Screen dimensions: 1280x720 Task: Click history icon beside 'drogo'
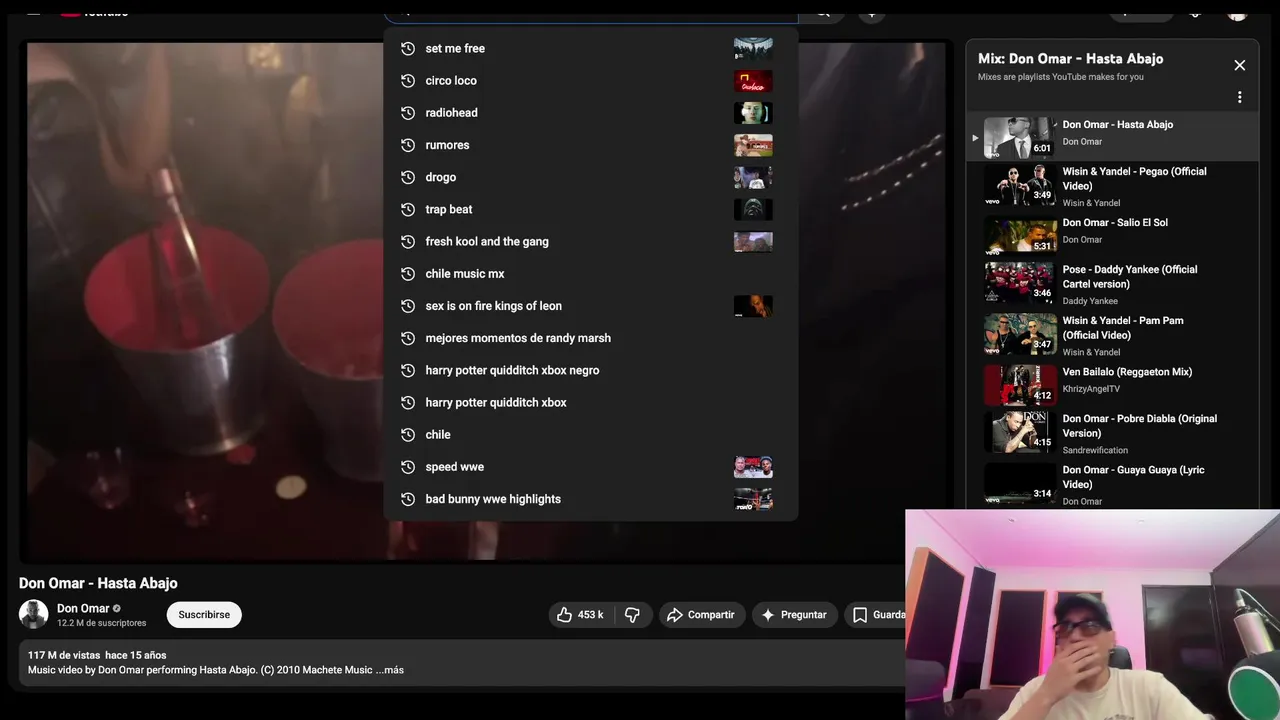(408, 177)
